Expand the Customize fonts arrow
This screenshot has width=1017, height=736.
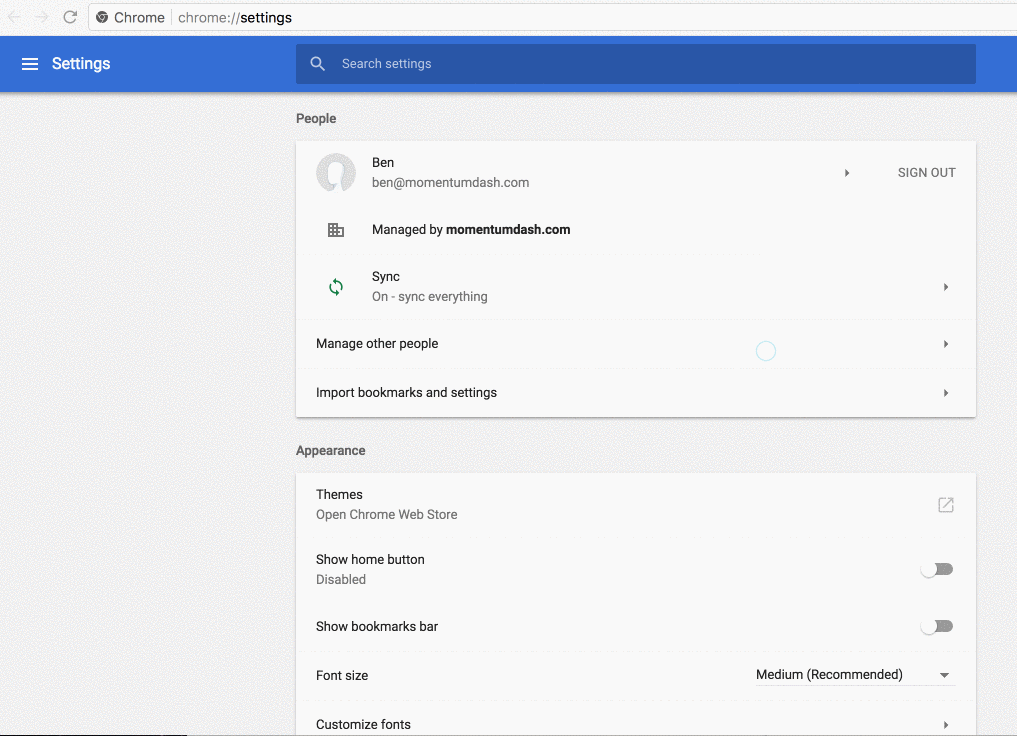946,725
